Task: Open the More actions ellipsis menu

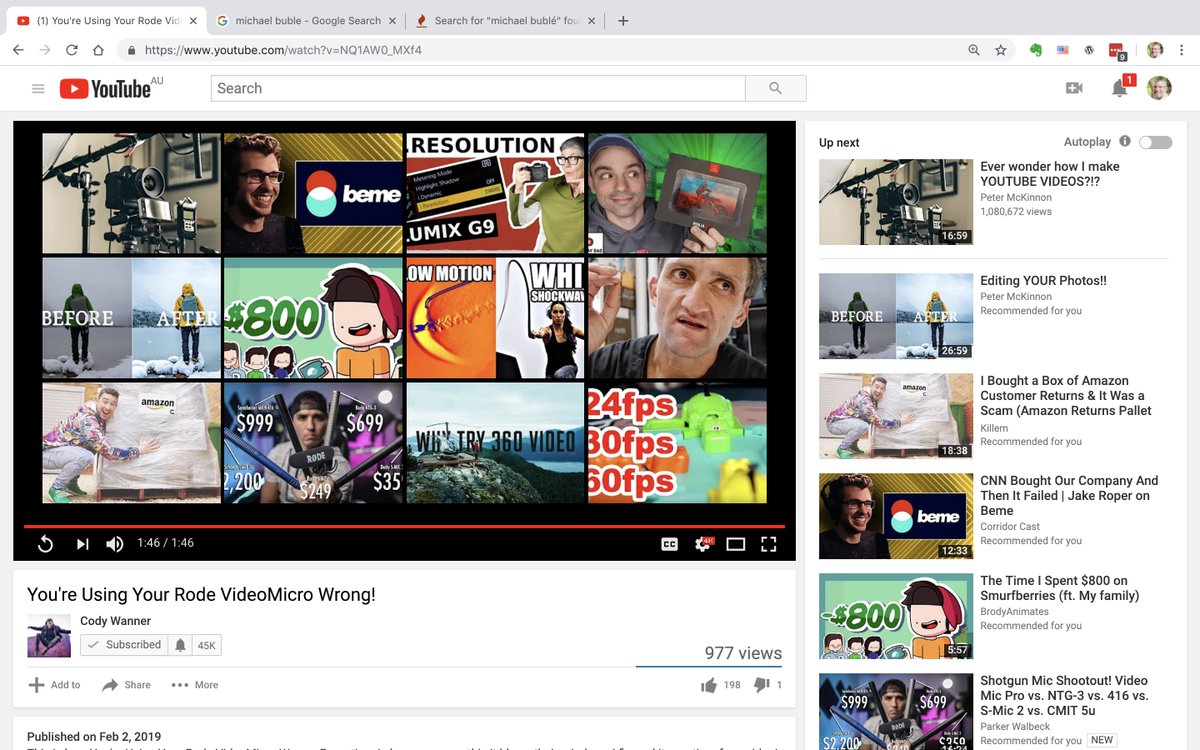Action: pyautogui.click(x=195, y=685)
